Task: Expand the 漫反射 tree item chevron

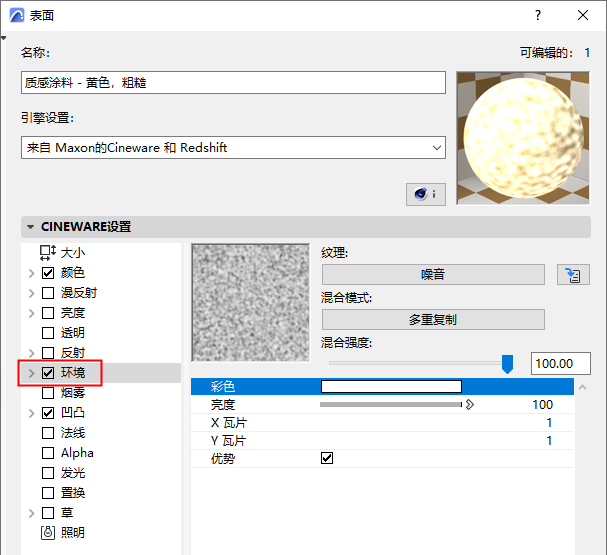Action: tap(32, 293)
